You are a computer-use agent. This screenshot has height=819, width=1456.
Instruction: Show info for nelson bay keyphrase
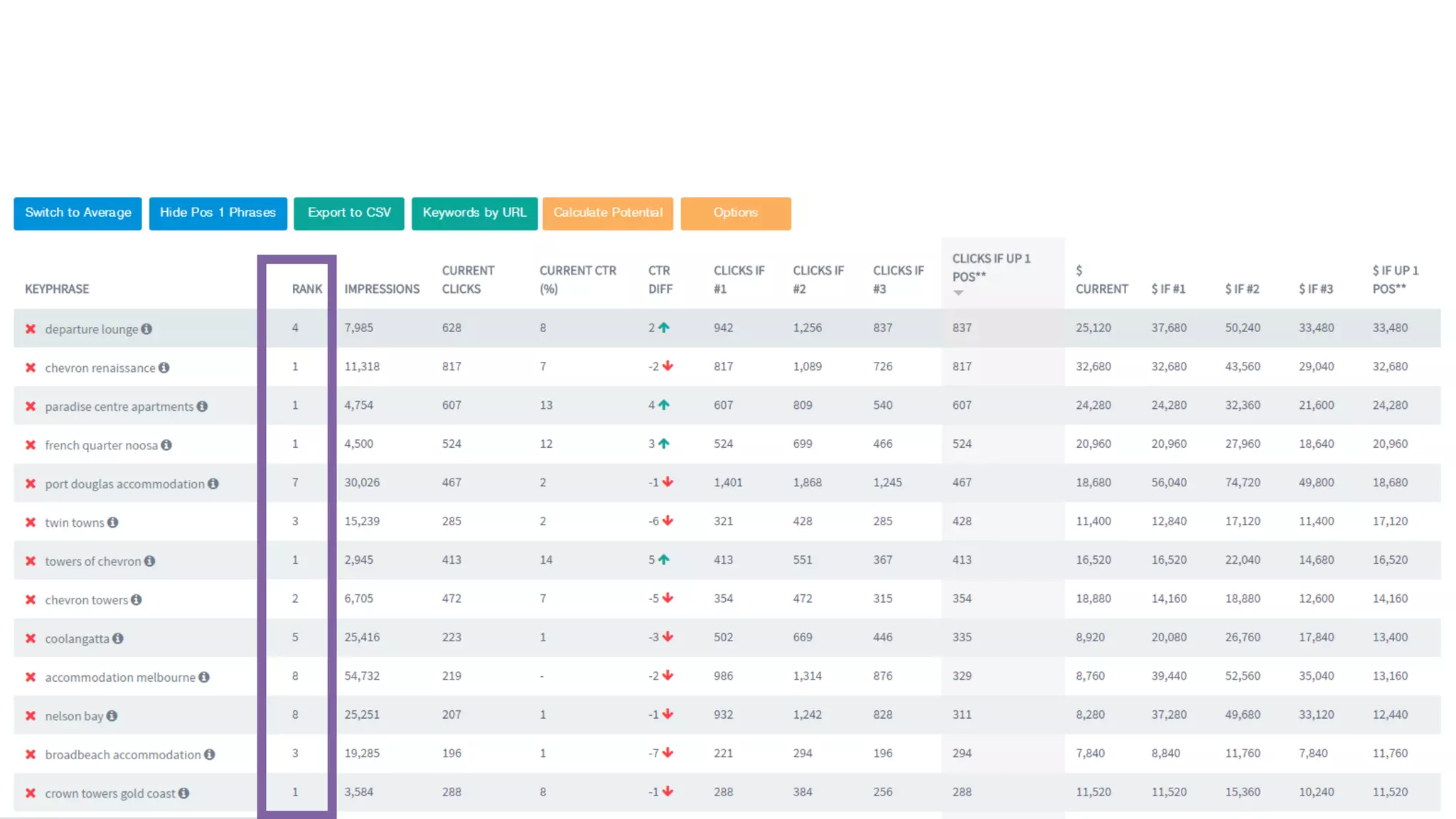tap(112, 716)
